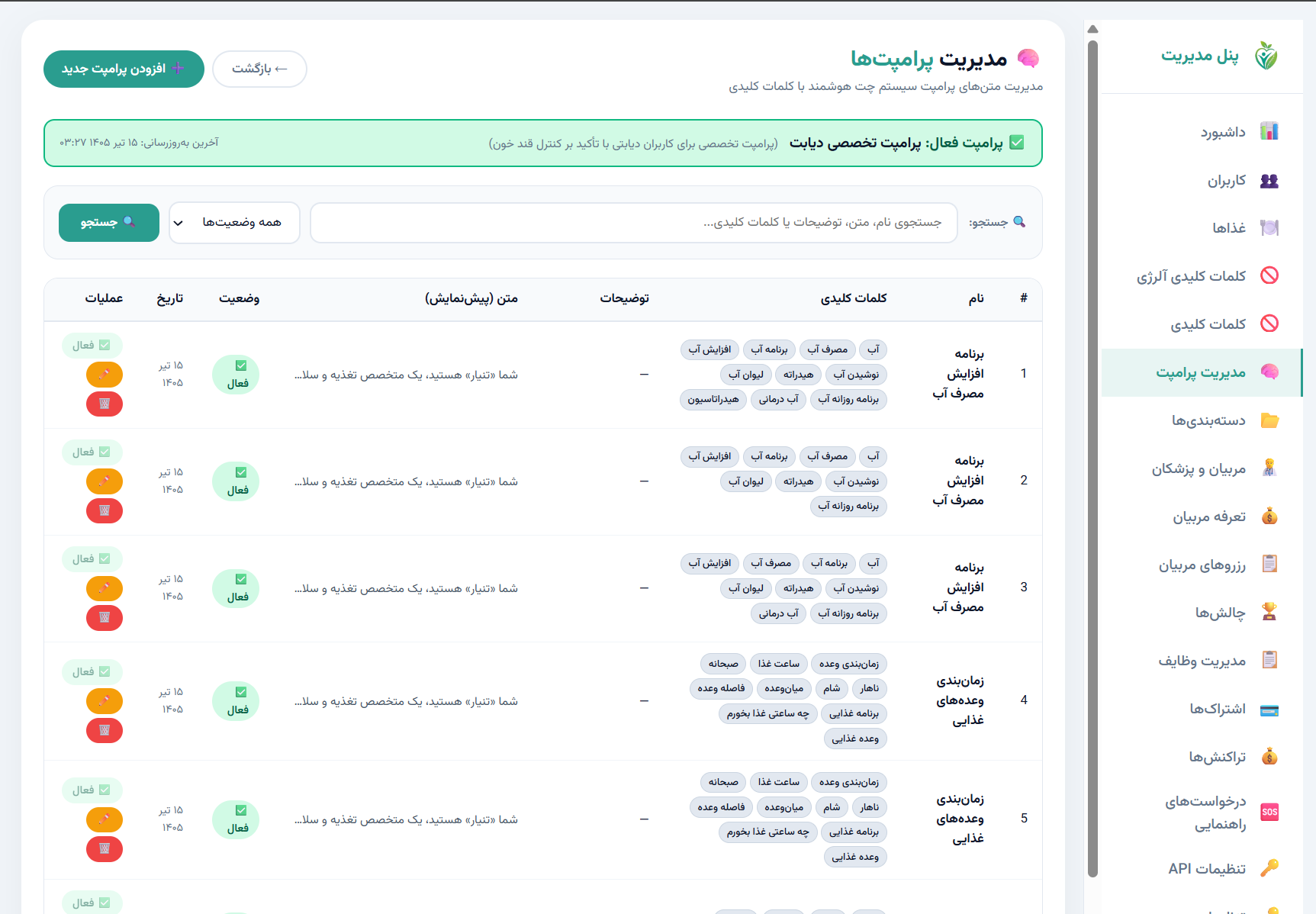Click the sidebar scroll up arrow

[1092, 29]
